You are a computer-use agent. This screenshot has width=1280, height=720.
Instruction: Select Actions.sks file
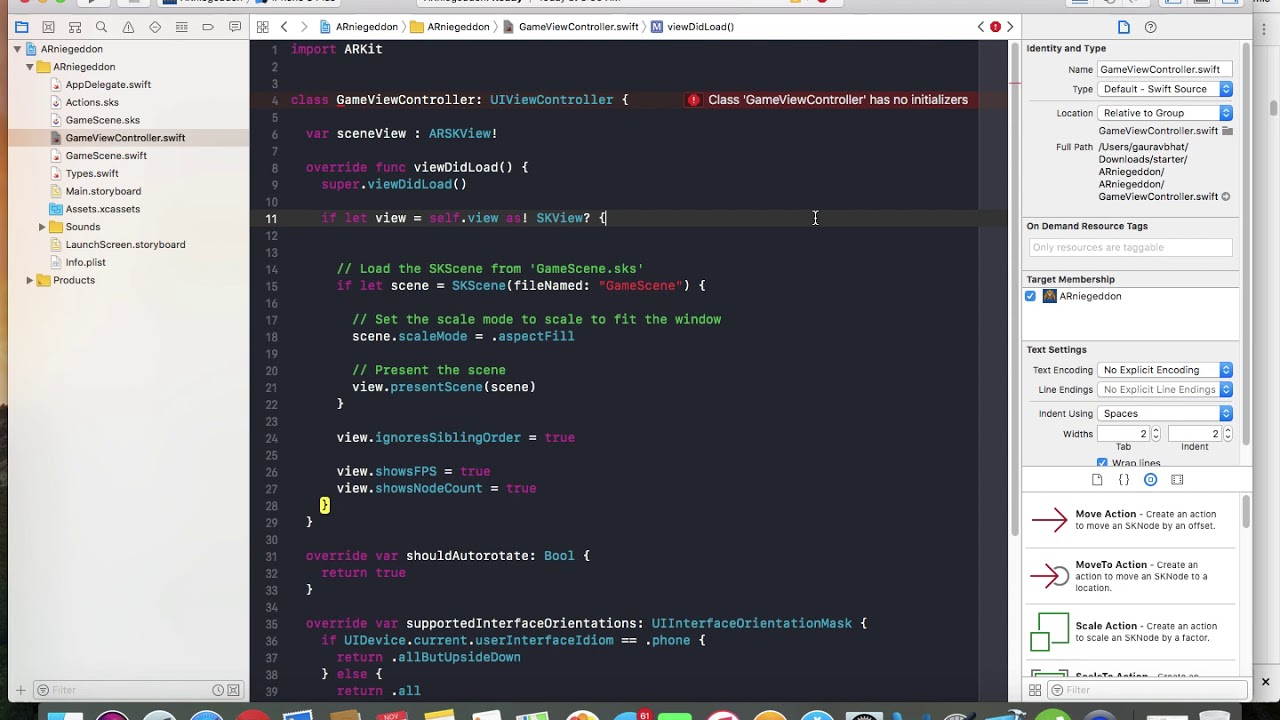click(92, 102)
